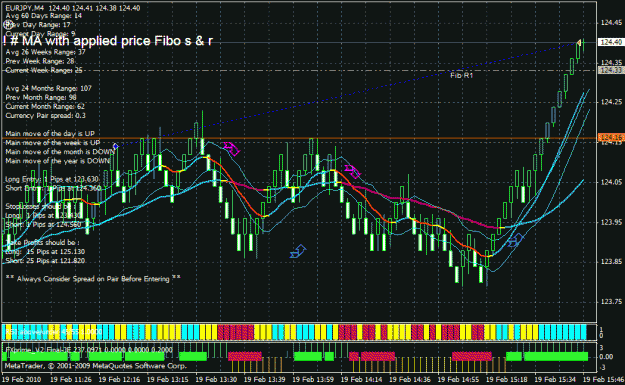Image resolution: width=625 pixels, height=385 pixels.
Task: Click 'Prev Week Range: 28' text
Action: tap(40, 61)
